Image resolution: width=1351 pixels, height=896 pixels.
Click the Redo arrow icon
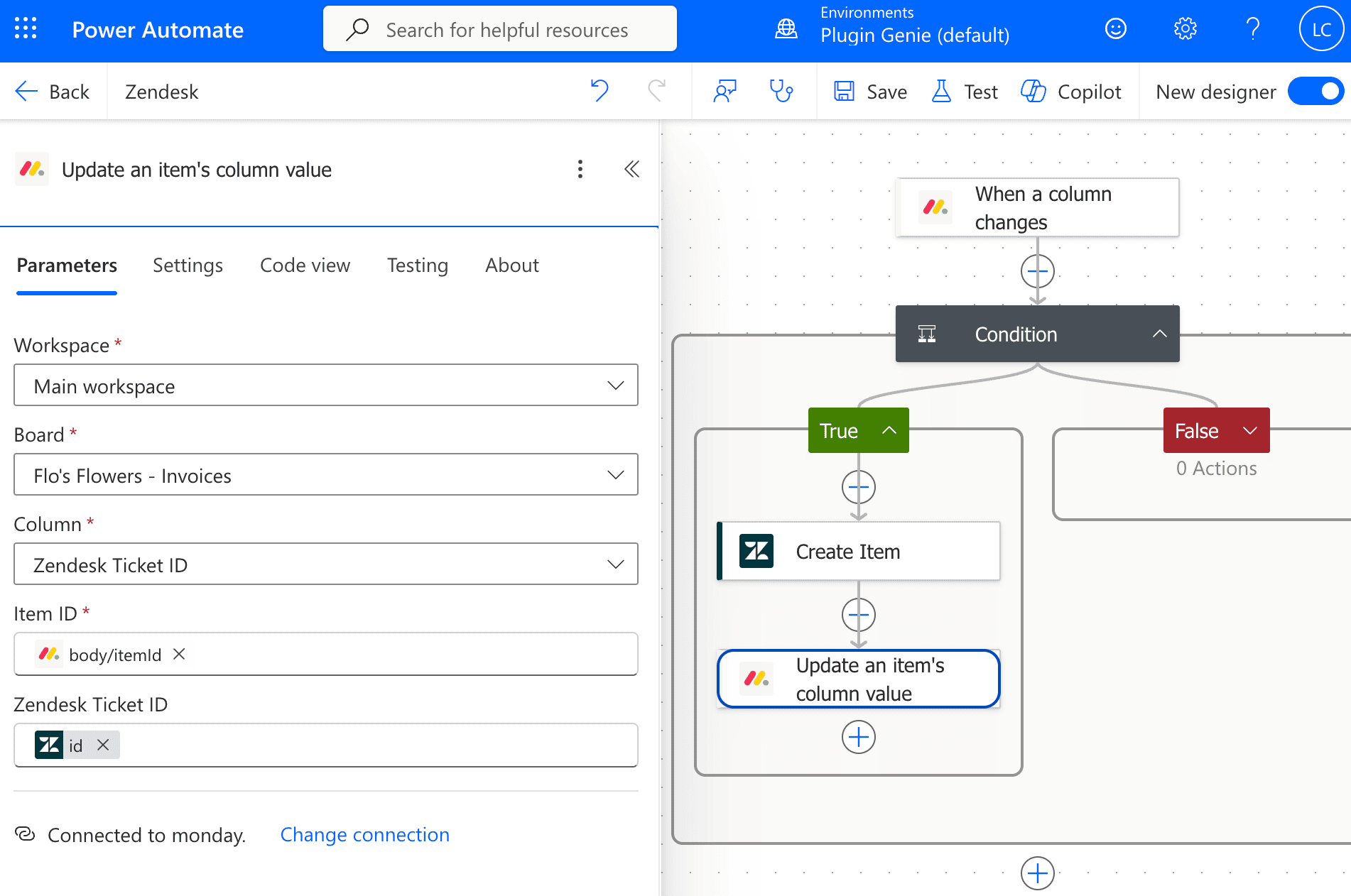(x=657, y=91)
